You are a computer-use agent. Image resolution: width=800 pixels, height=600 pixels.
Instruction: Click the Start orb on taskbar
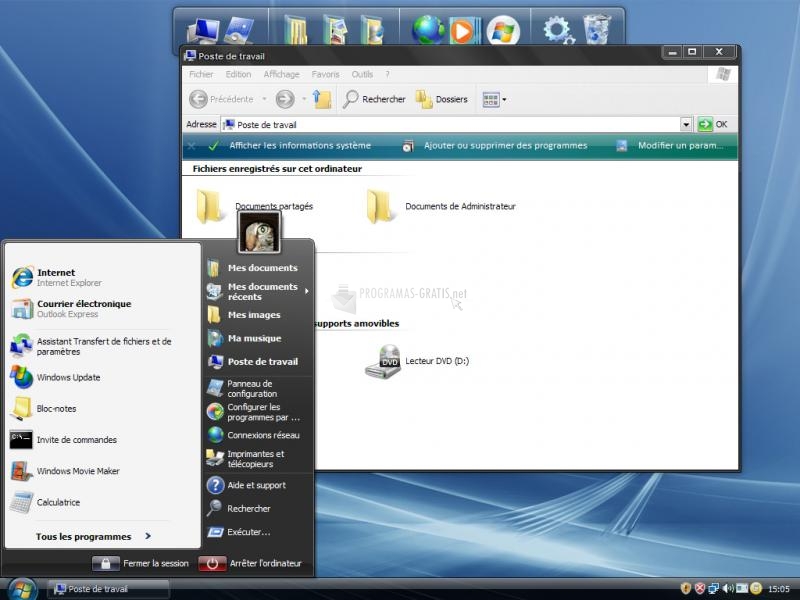[x=21, y=589]
